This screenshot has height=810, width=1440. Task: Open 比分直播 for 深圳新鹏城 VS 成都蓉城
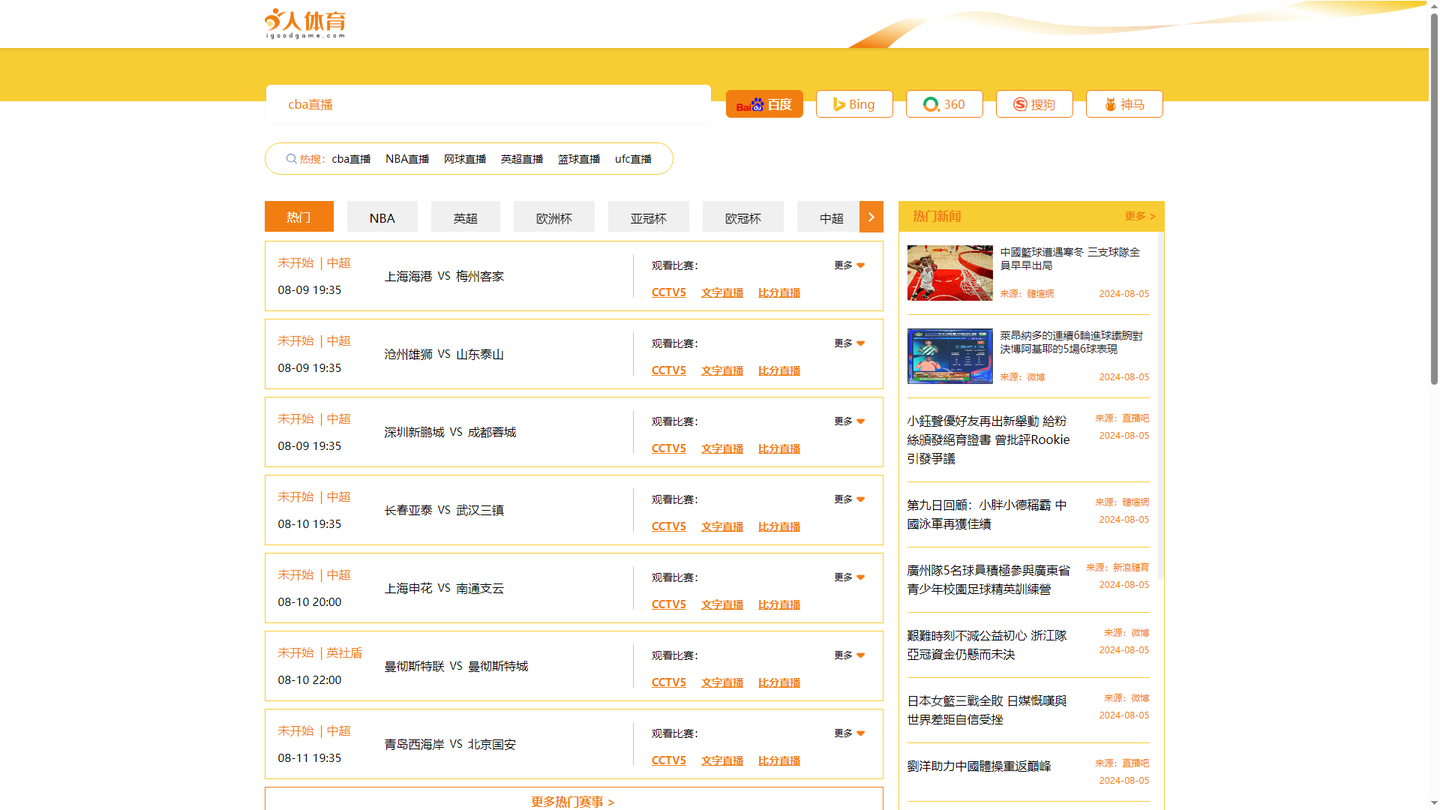click(779, 448)
